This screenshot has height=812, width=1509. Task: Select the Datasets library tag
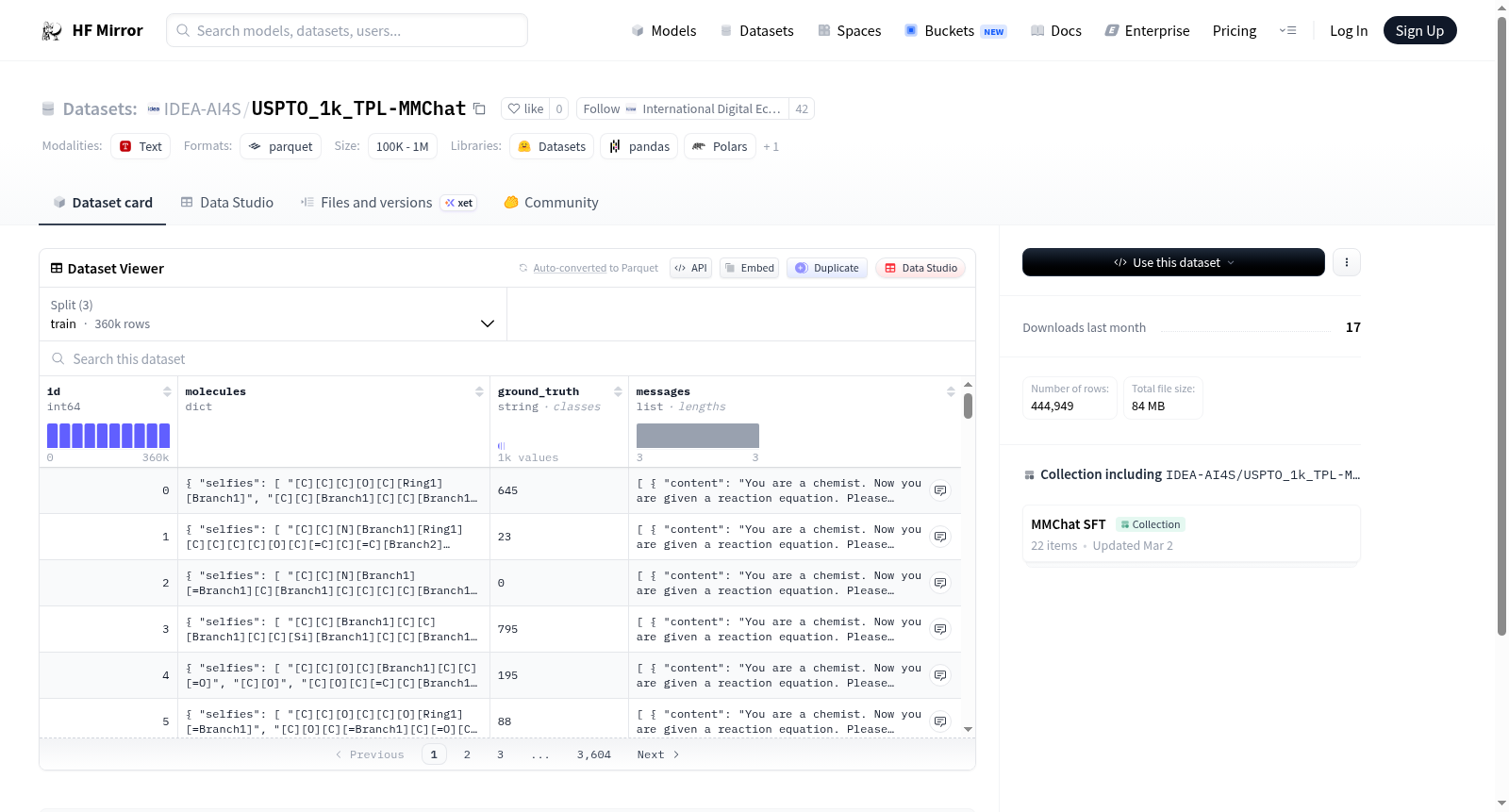(552, 146)
